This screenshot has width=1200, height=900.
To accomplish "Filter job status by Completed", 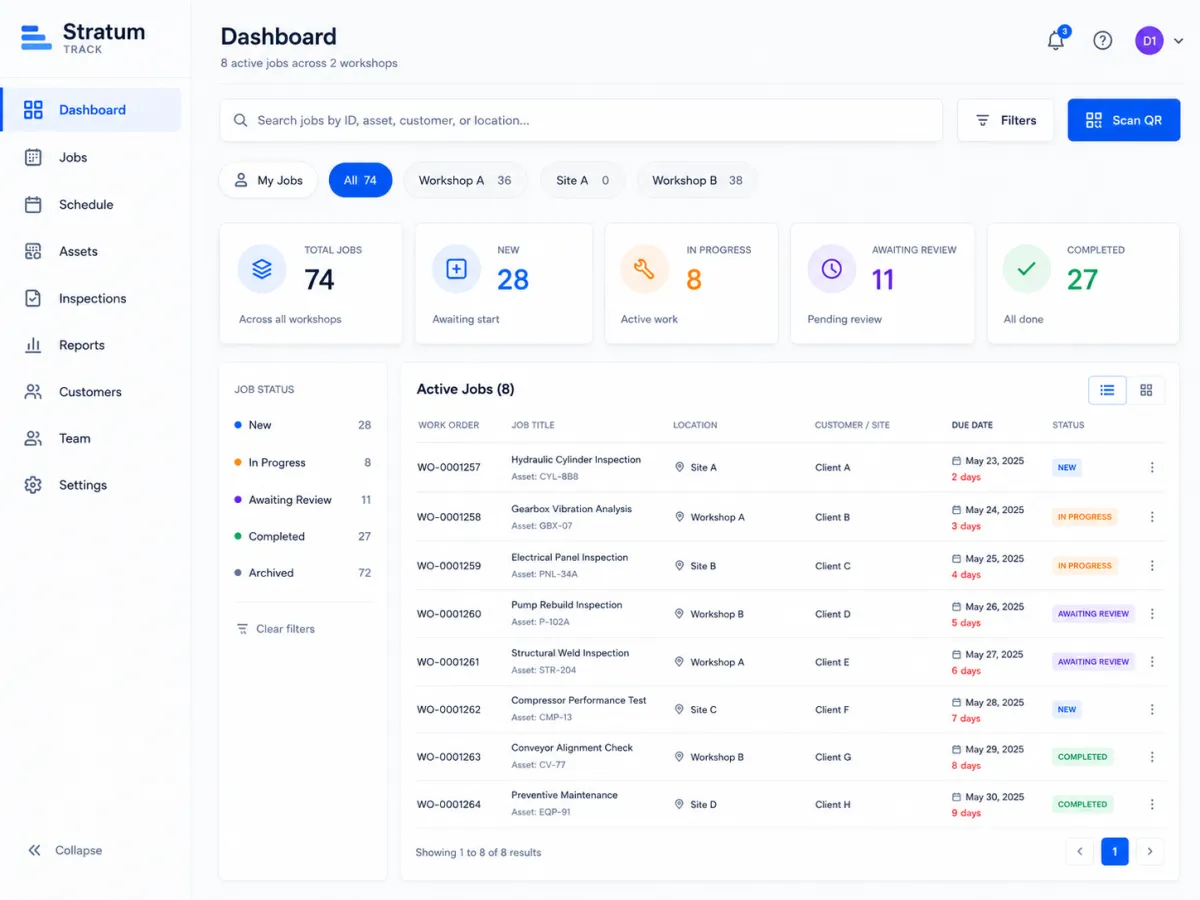I will pos(302,536).
